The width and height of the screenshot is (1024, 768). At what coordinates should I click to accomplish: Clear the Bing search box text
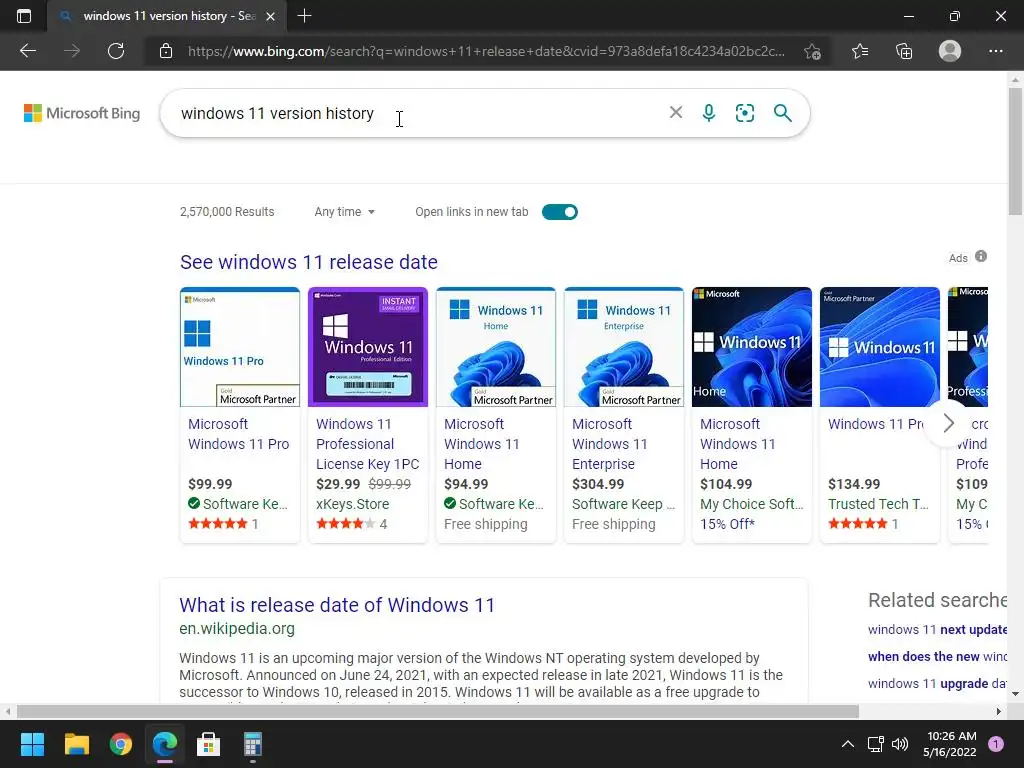point(676,112)
